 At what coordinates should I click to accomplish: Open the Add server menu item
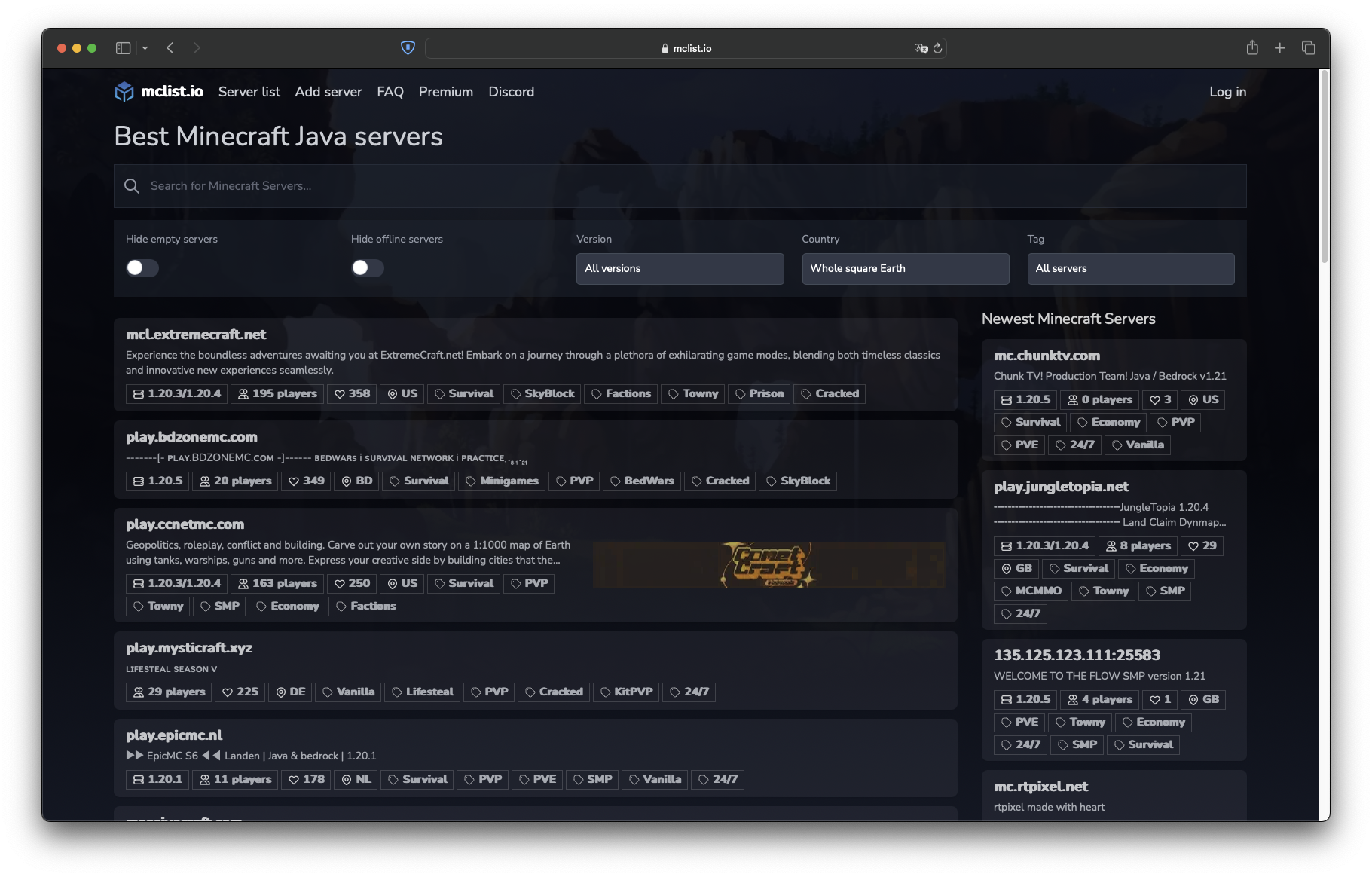click(x=328, y=92)
